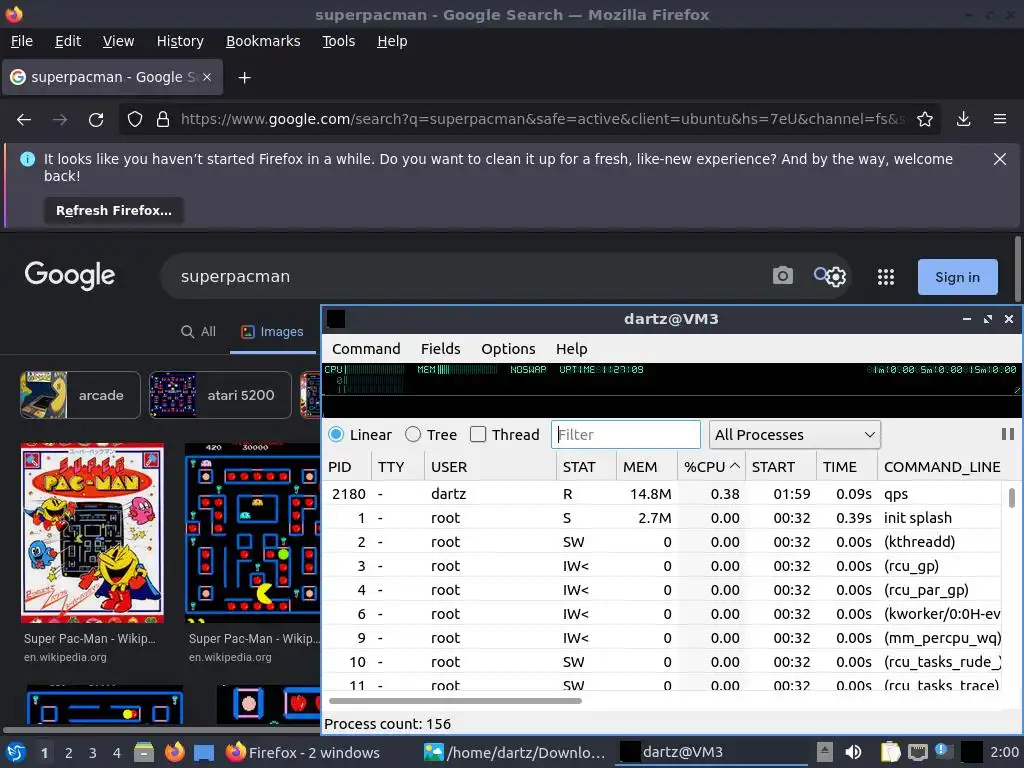Click the padlock site info icon
The image size is (1024, 768).
tap(163, 120)
